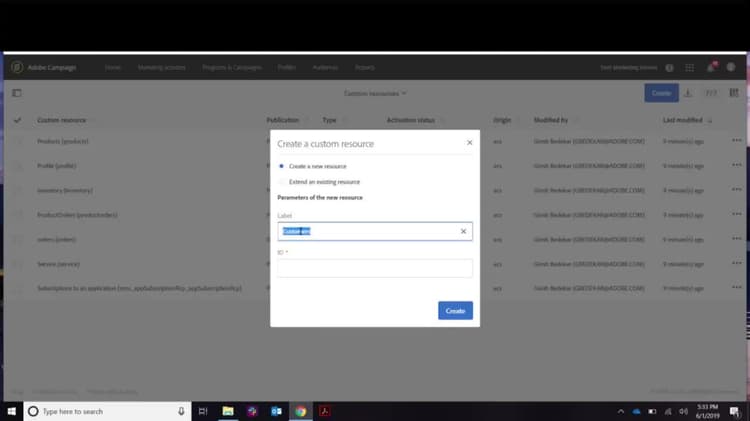Open the Programs & Campaigns menu
The width and height of the screenshot is (750, 421).
[x=232, y=67]
